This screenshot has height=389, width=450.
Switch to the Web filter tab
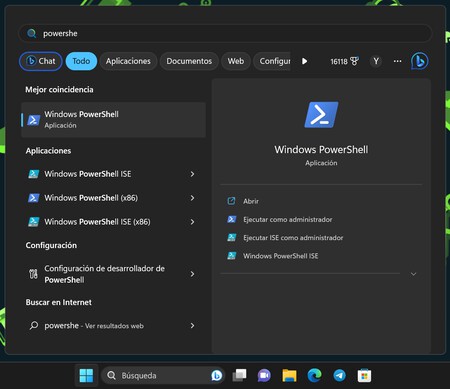236,61
